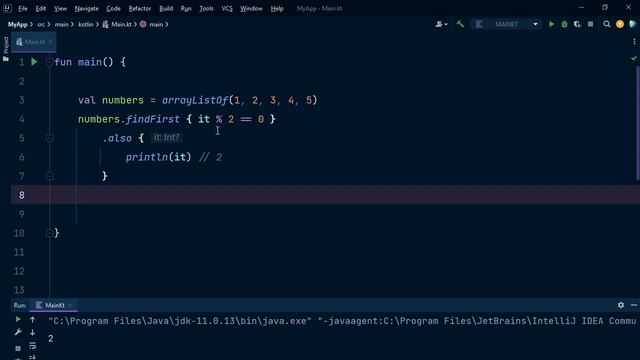Open Search Everywhere magnifier icon
Image resolution: width=640 pixels, height=360 pixels.
coord(607,24)
